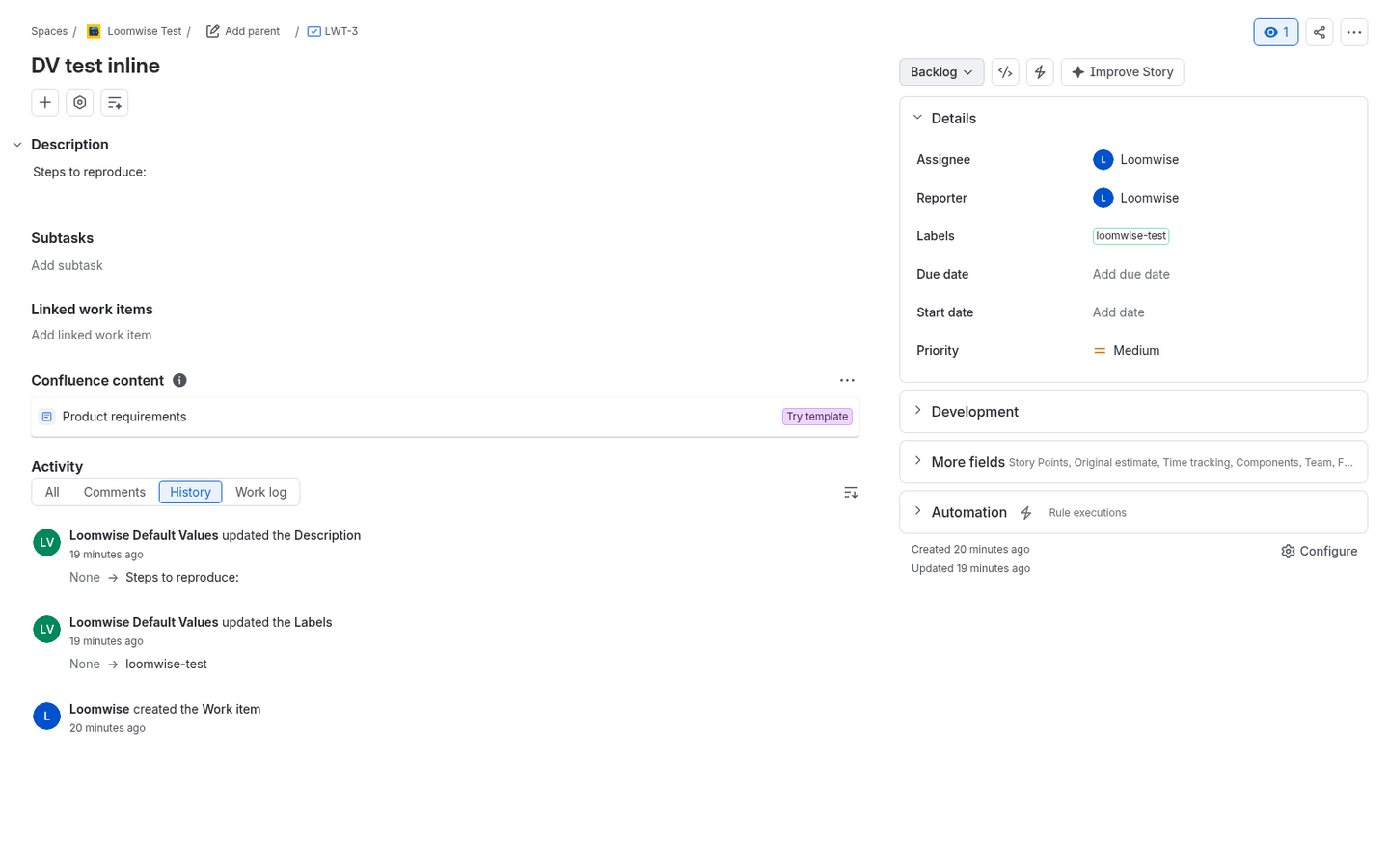Image resolution: width=1389 pixels, height=868 pixels.
Task: Click the LWT-3 work item type icon
Action: tap(314, 31)
